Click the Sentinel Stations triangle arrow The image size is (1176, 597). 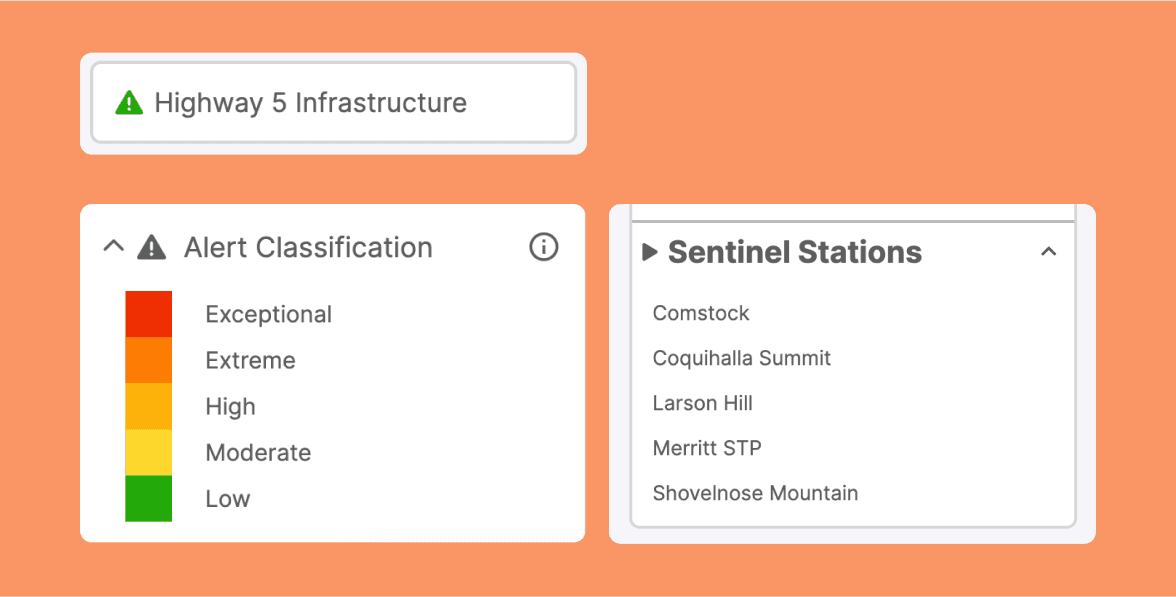(x=650, y=252)
